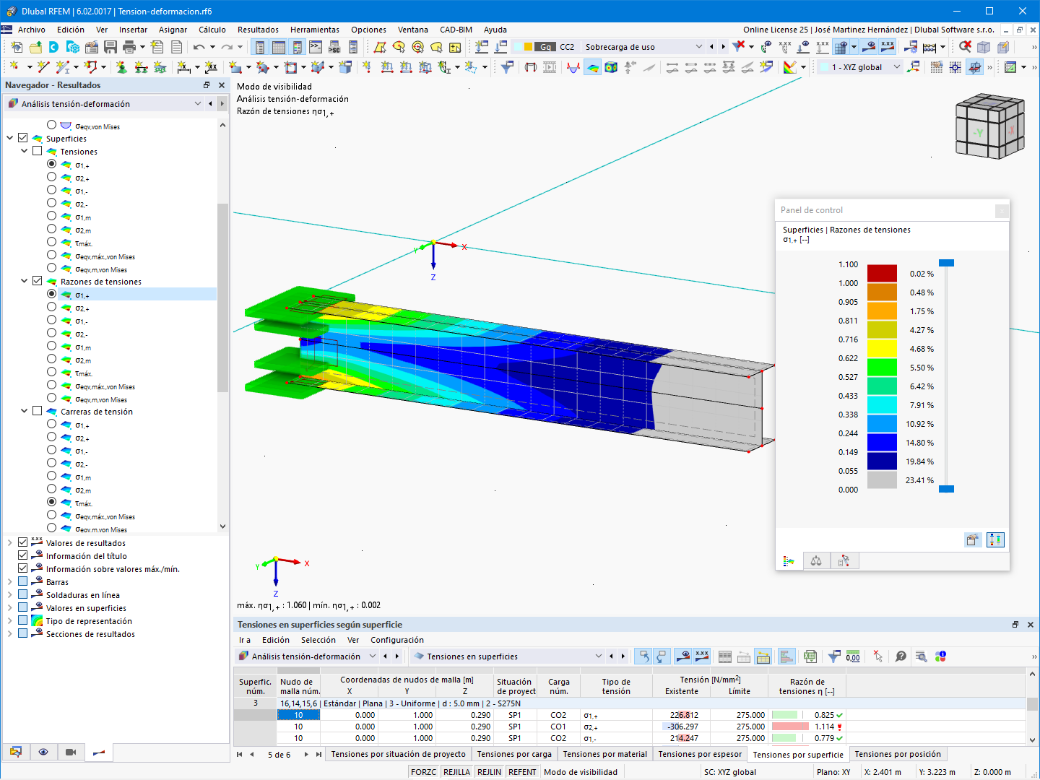Collapse the Razones de tensiones tree node

[25, 281]
